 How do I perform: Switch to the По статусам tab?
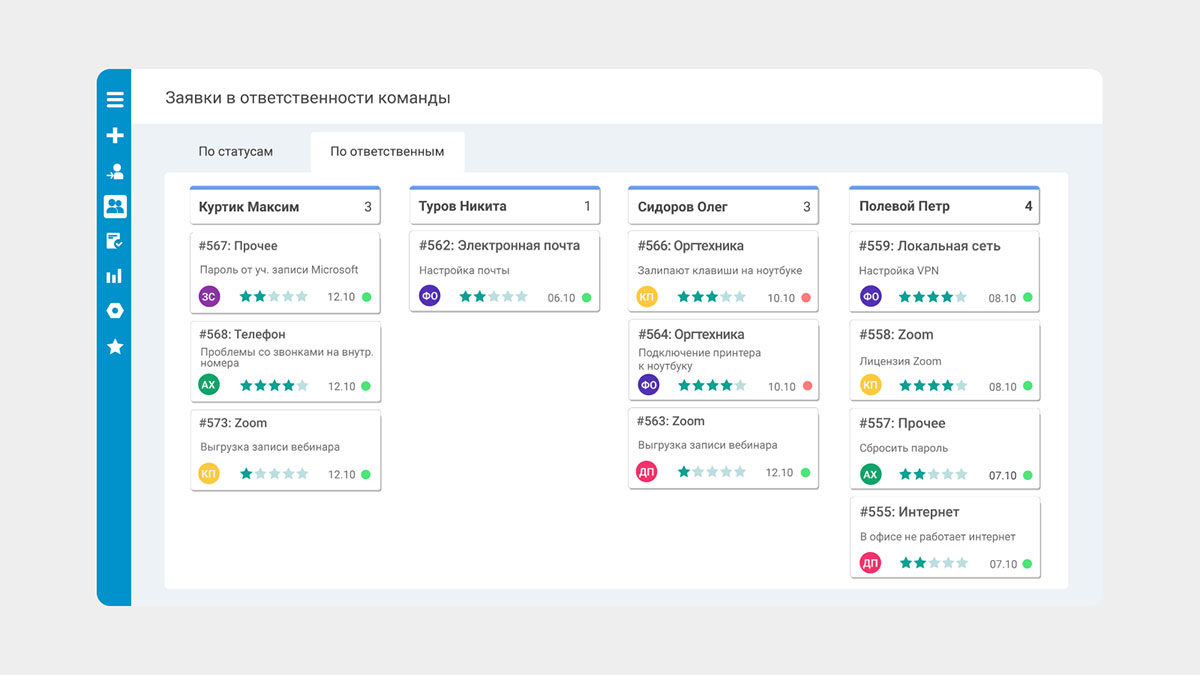(235, 152)
